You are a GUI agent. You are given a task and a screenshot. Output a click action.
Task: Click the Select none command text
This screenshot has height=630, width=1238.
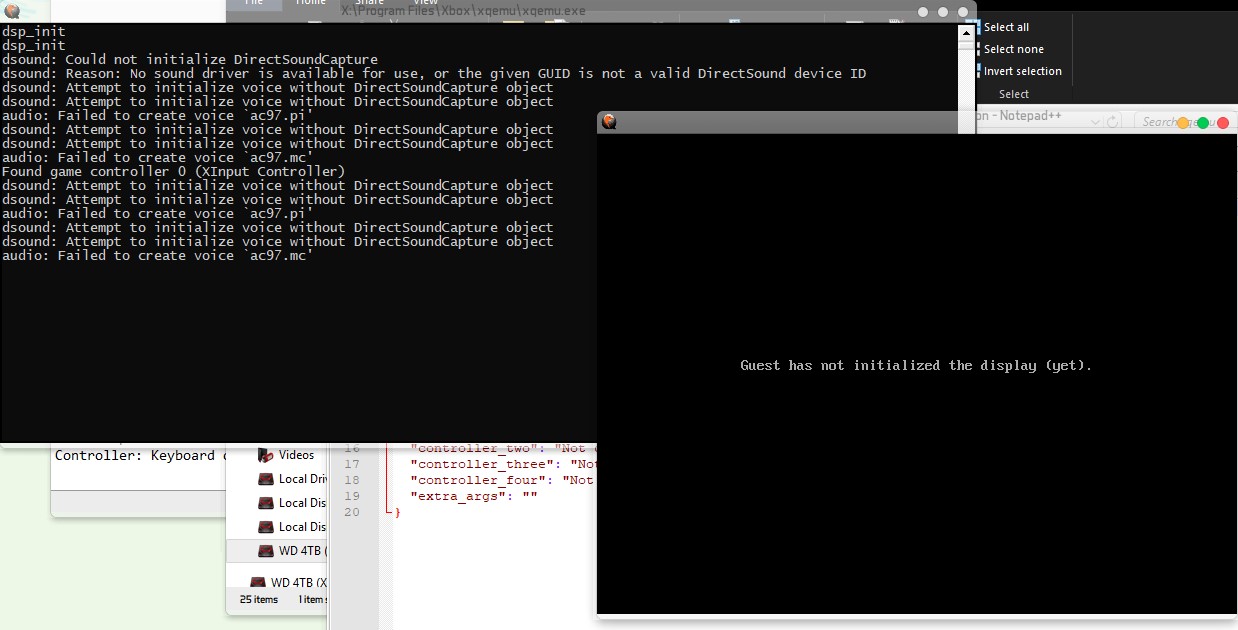[1016, 48]
